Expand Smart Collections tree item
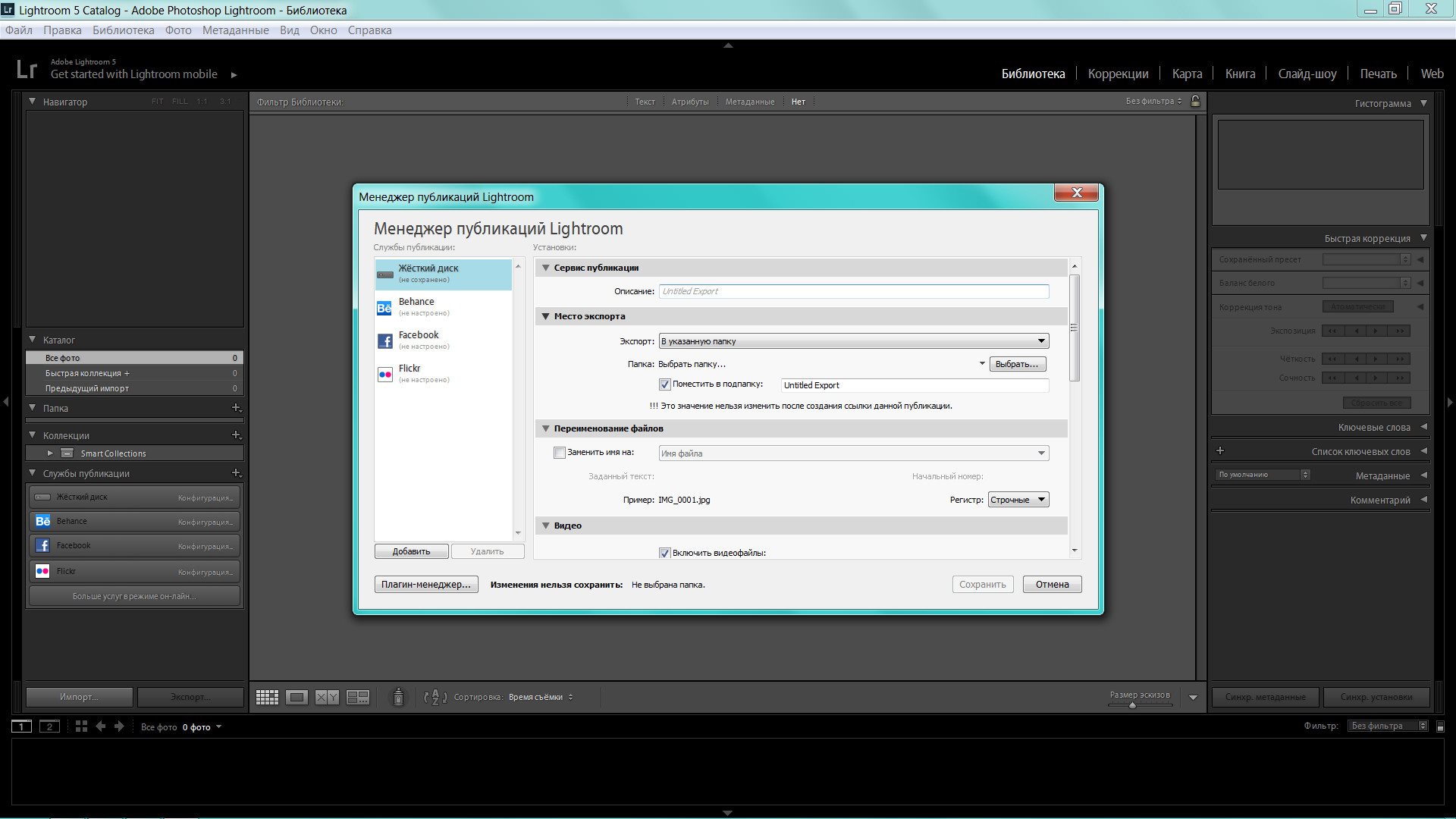1456x819 pixels. point(50,453)
